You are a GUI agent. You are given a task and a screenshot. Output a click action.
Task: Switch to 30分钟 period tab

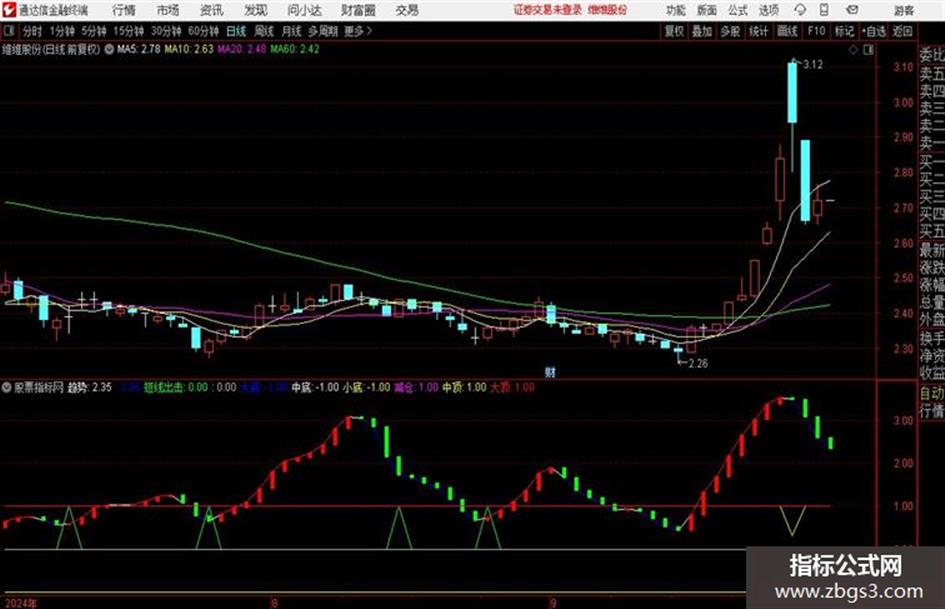(x=166, y=31)
